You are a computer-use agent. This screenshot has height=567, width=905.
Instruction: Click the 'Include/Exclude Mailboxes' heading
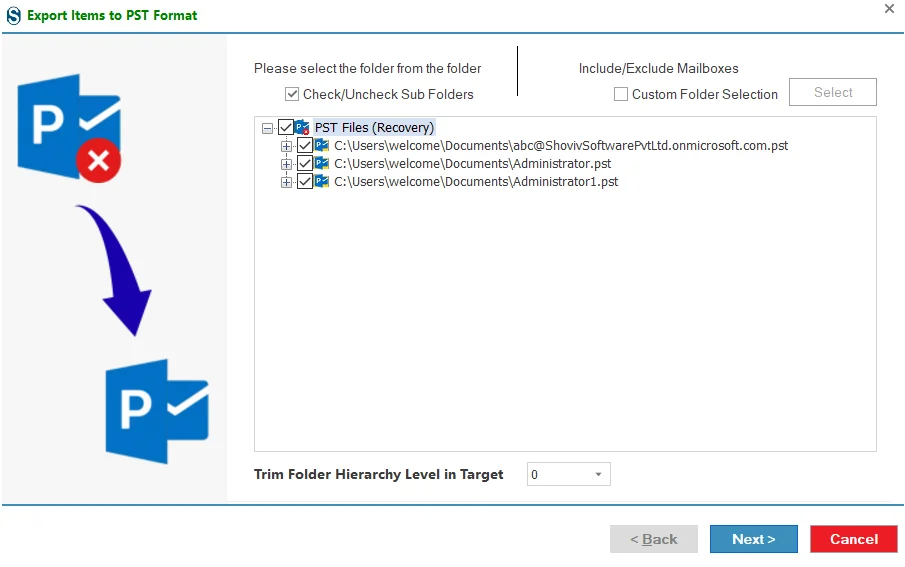tap(659, 69)
